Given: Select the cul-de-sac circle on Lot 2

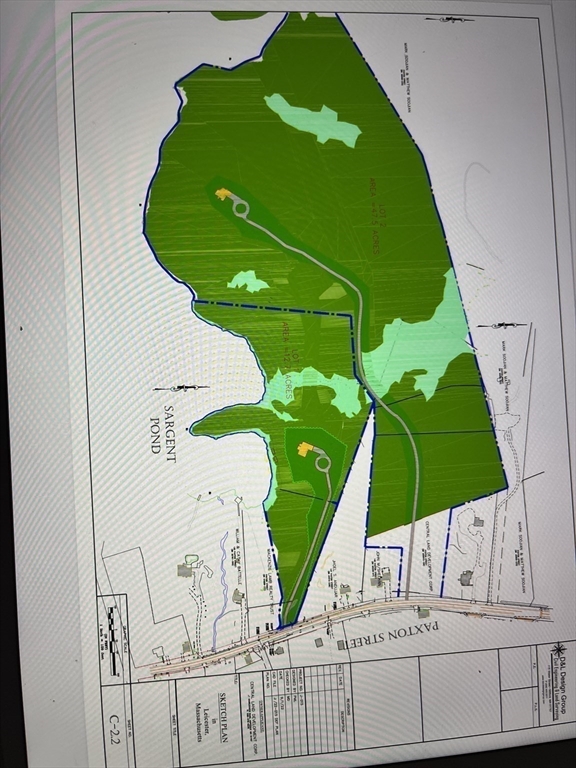Looking at the screenshot, I should click(241, 210).
